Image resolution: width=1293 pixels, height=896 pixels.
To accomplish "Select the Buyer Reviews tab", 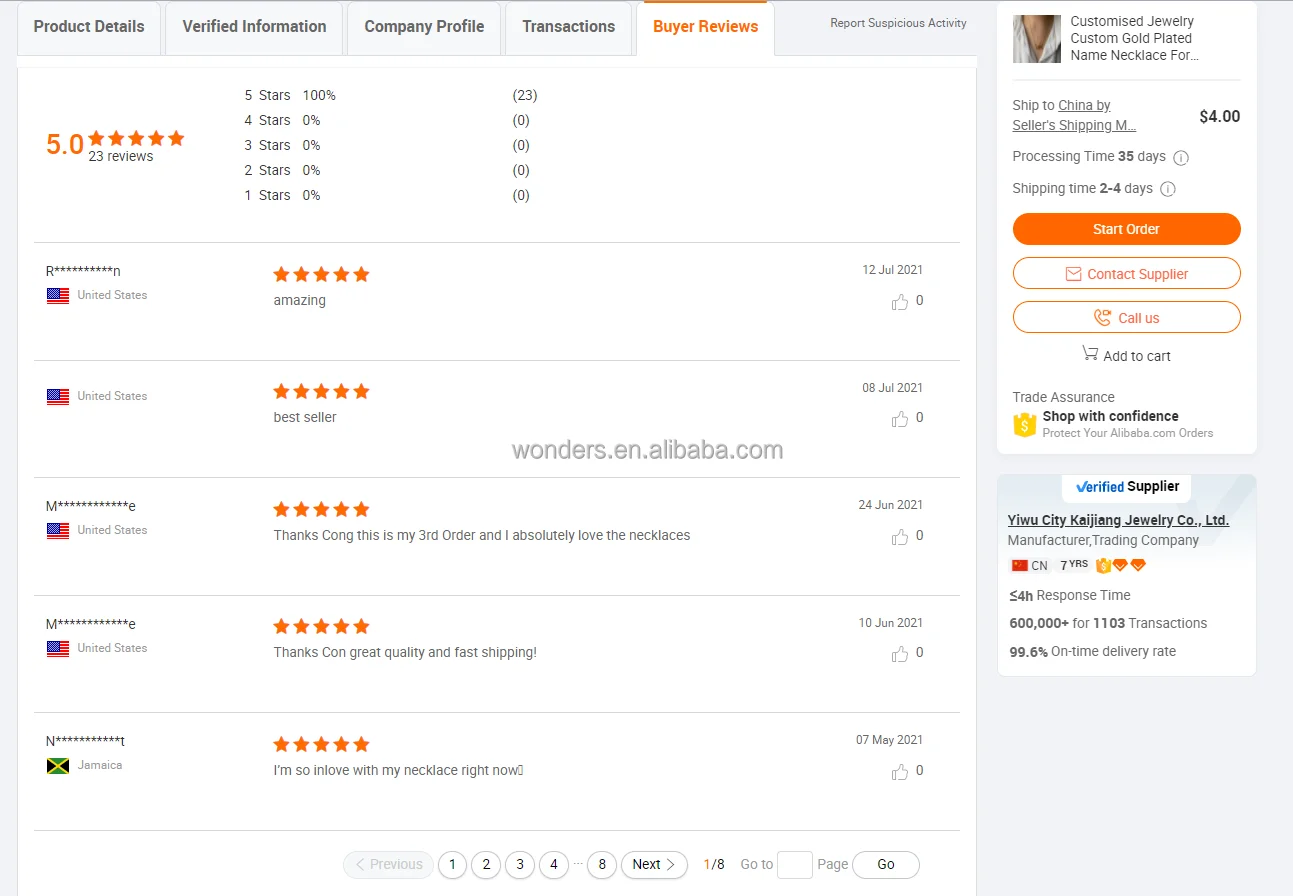I will click(x=705, y=27).
